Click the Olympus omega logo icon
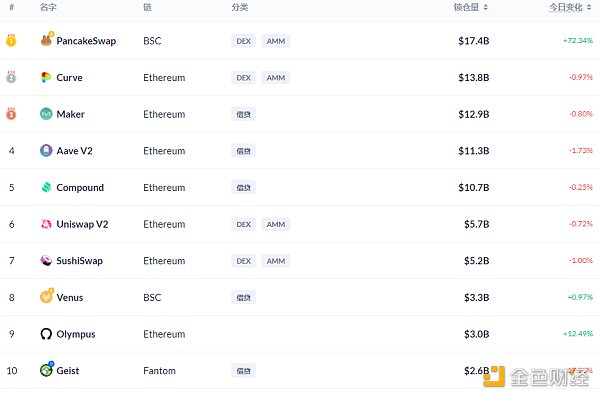This screenshot has width=600, height=398. coord(46,334)
